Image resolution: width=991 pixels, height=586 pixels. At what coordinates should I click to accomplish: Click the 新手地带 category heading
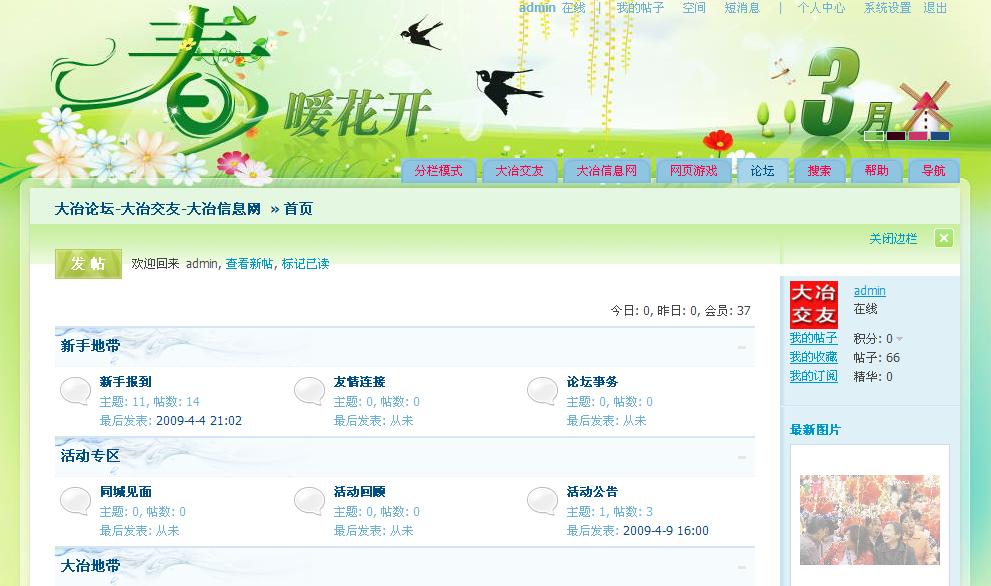point(90,346)
